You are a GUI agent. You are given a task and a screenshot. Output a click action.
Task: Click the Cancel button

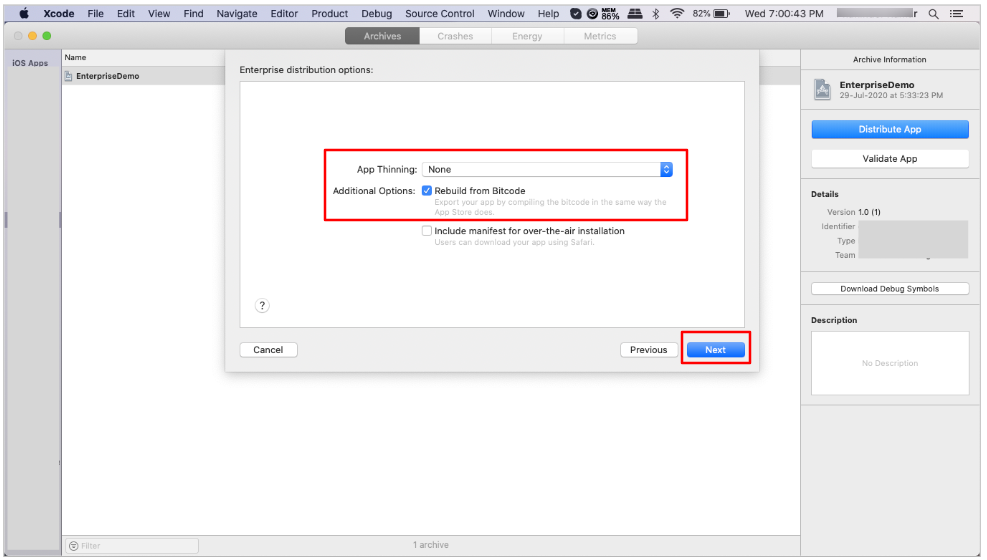[268, 350]
